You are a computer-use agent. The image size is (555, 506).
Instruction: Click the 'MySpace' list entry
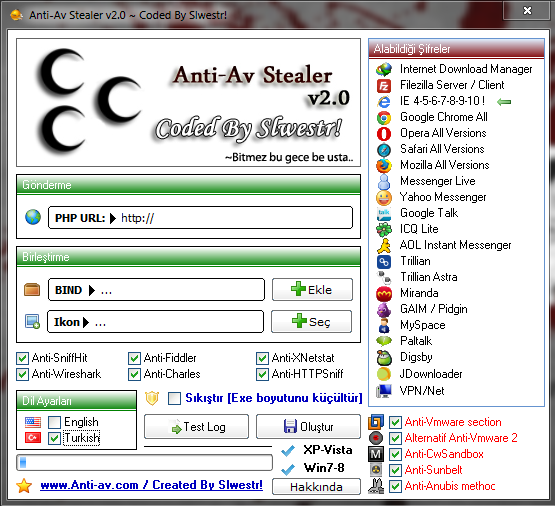pos(423,325)
